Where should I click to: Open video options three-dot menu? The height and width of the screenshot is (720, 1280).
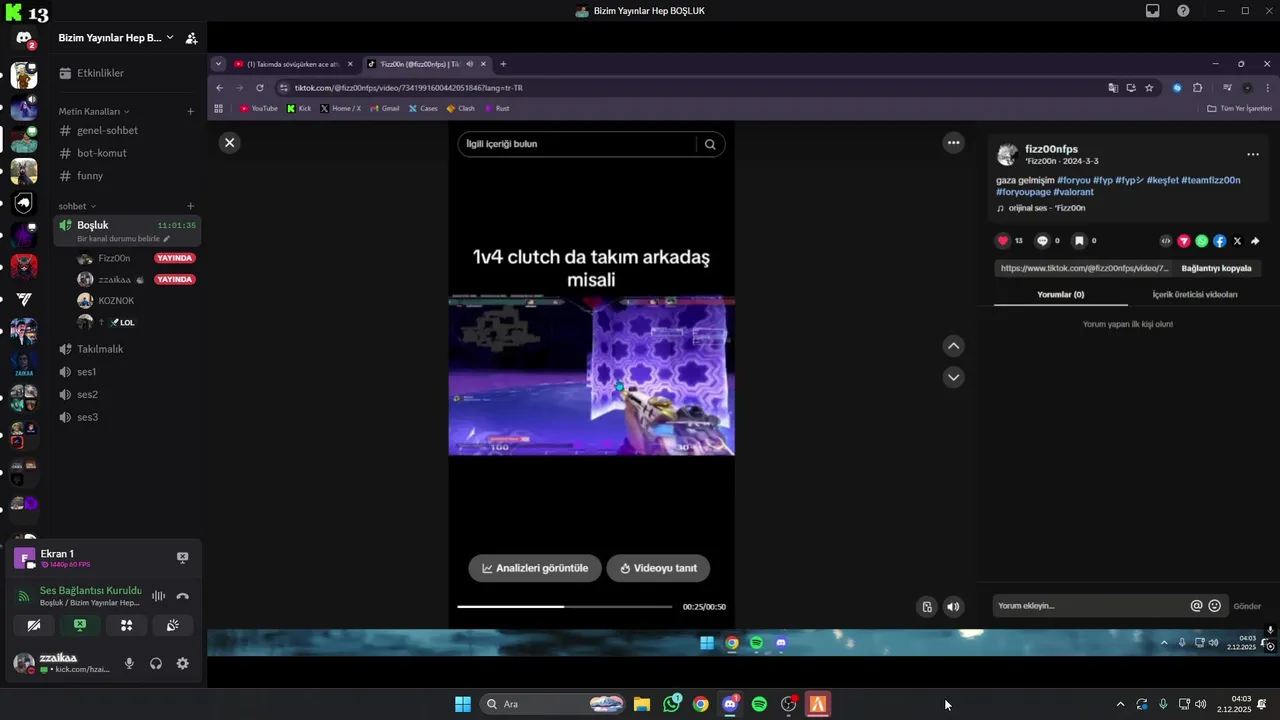coord(954,143)
